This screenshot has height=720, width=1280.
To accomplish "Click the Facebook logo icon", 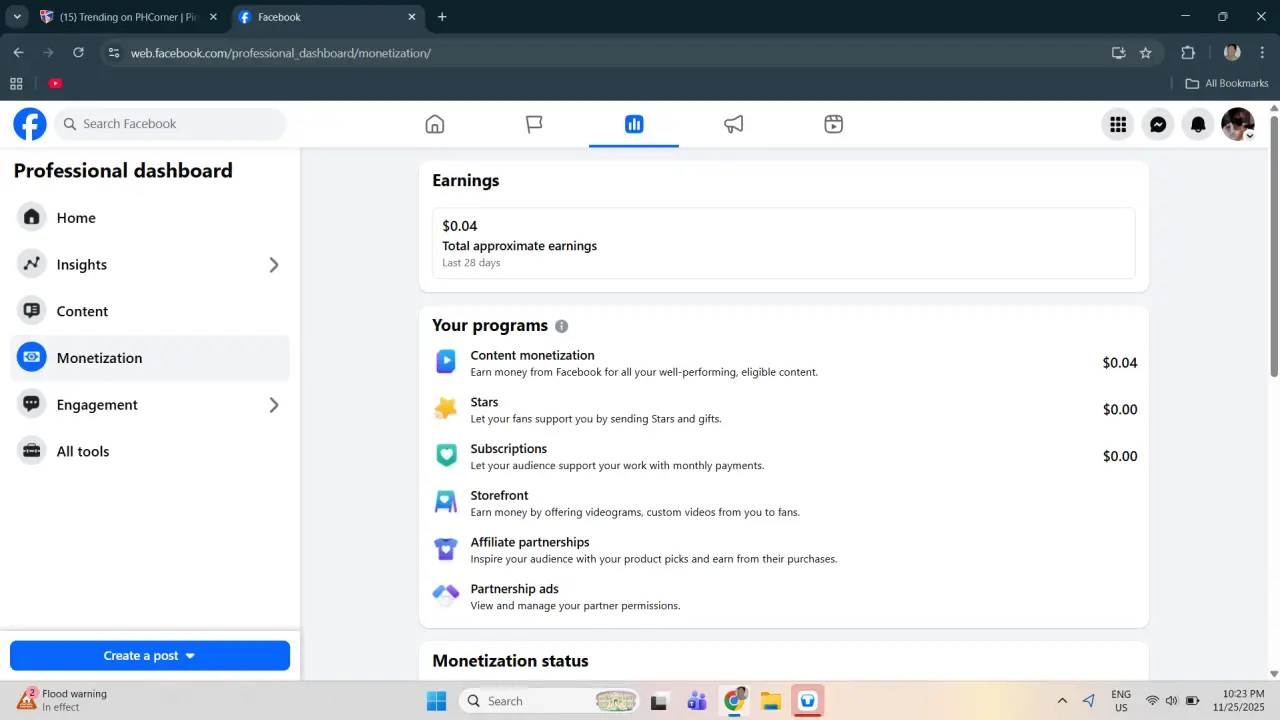I will pyautogui.click(x=30, y=124).
